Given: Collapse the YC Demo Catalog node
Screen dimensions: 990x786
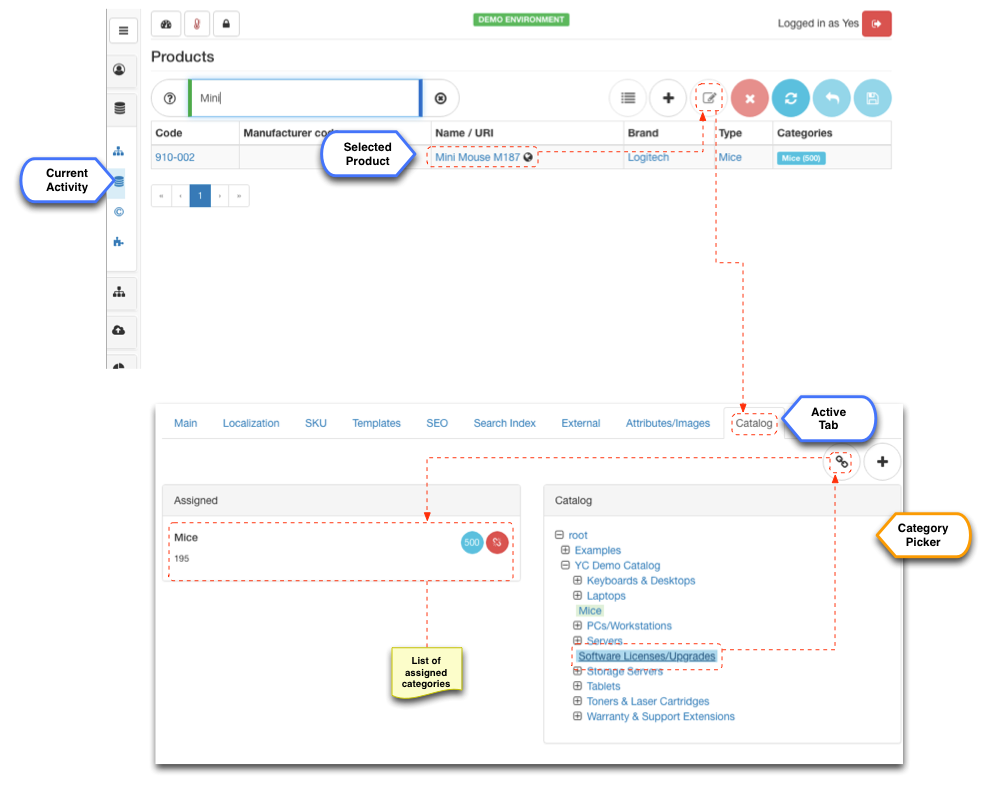Looking at the screenshot, I should click(x=565, y=566).
